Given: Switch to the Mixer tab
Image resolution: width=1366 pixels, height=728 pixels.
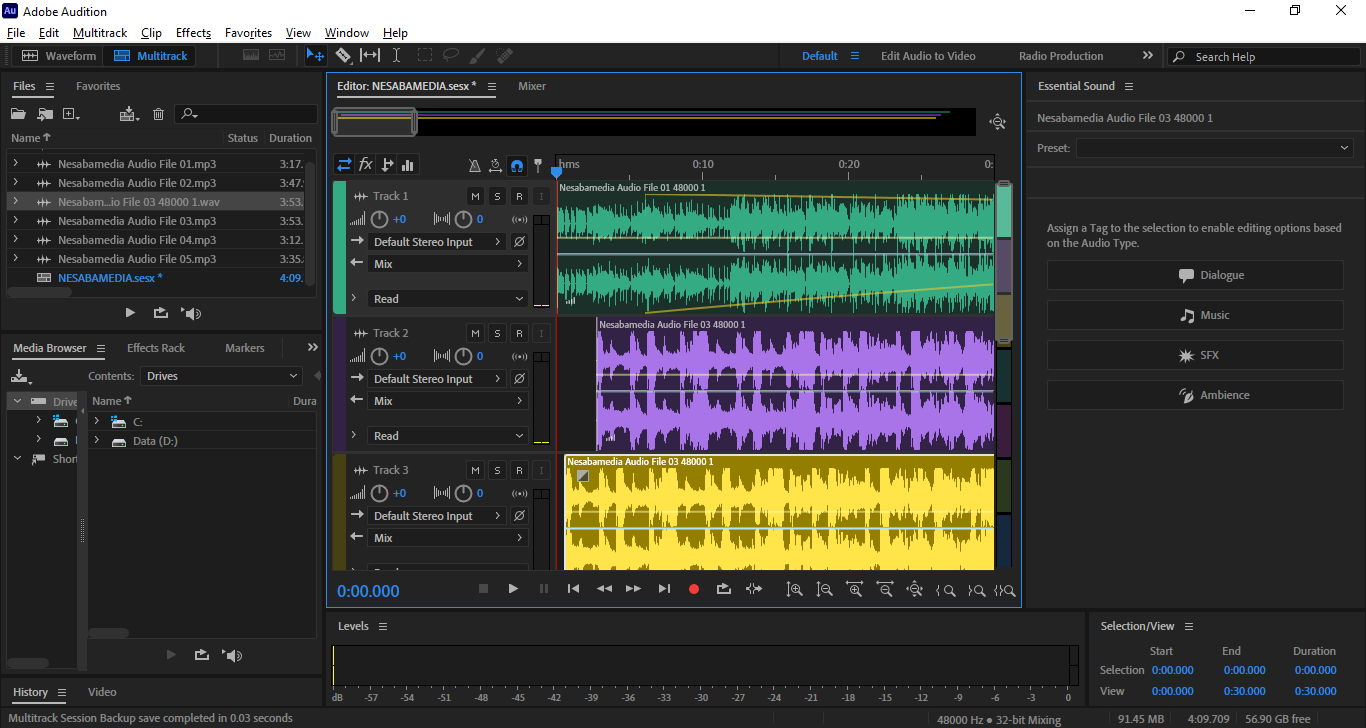Looking at the screenshot, I should click(531, 86).
